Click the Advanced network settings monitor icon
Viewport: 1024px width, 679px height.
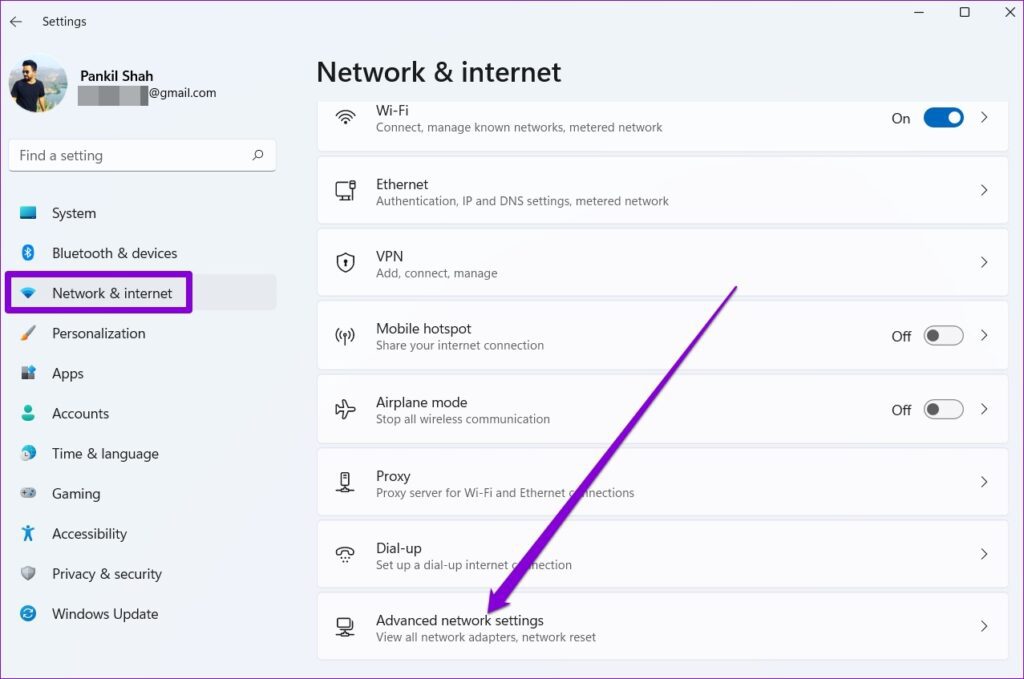[345, 627]
